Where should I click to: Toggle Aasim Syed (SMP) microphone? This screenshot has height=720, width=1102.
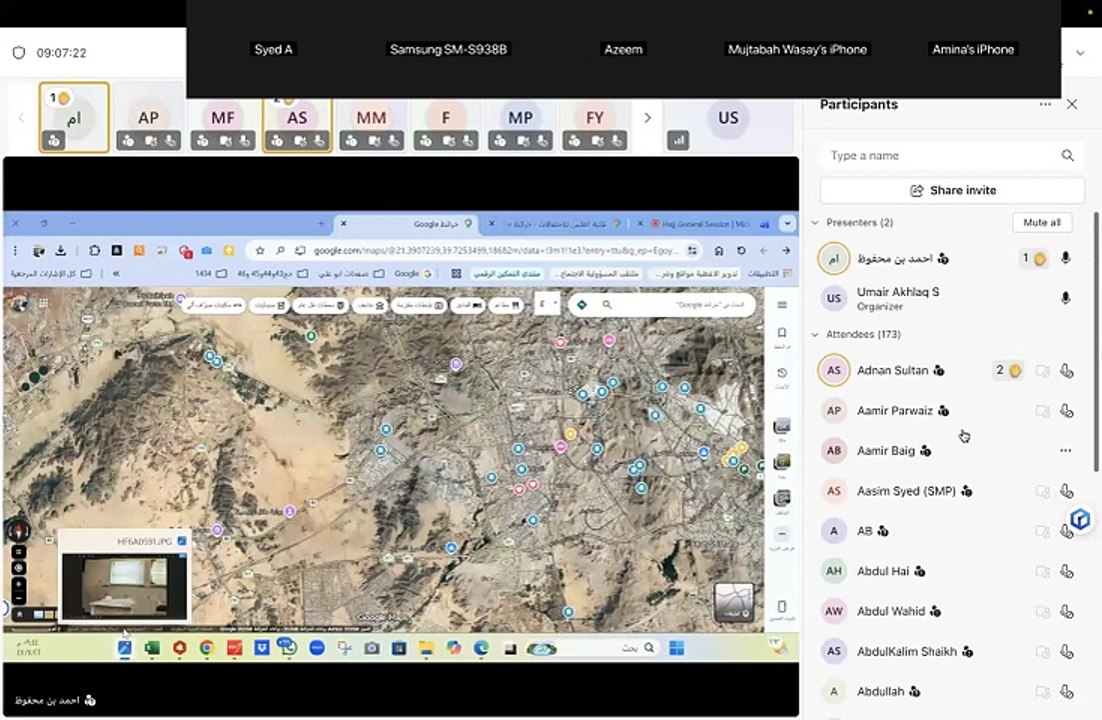(x=1067, y=491)
